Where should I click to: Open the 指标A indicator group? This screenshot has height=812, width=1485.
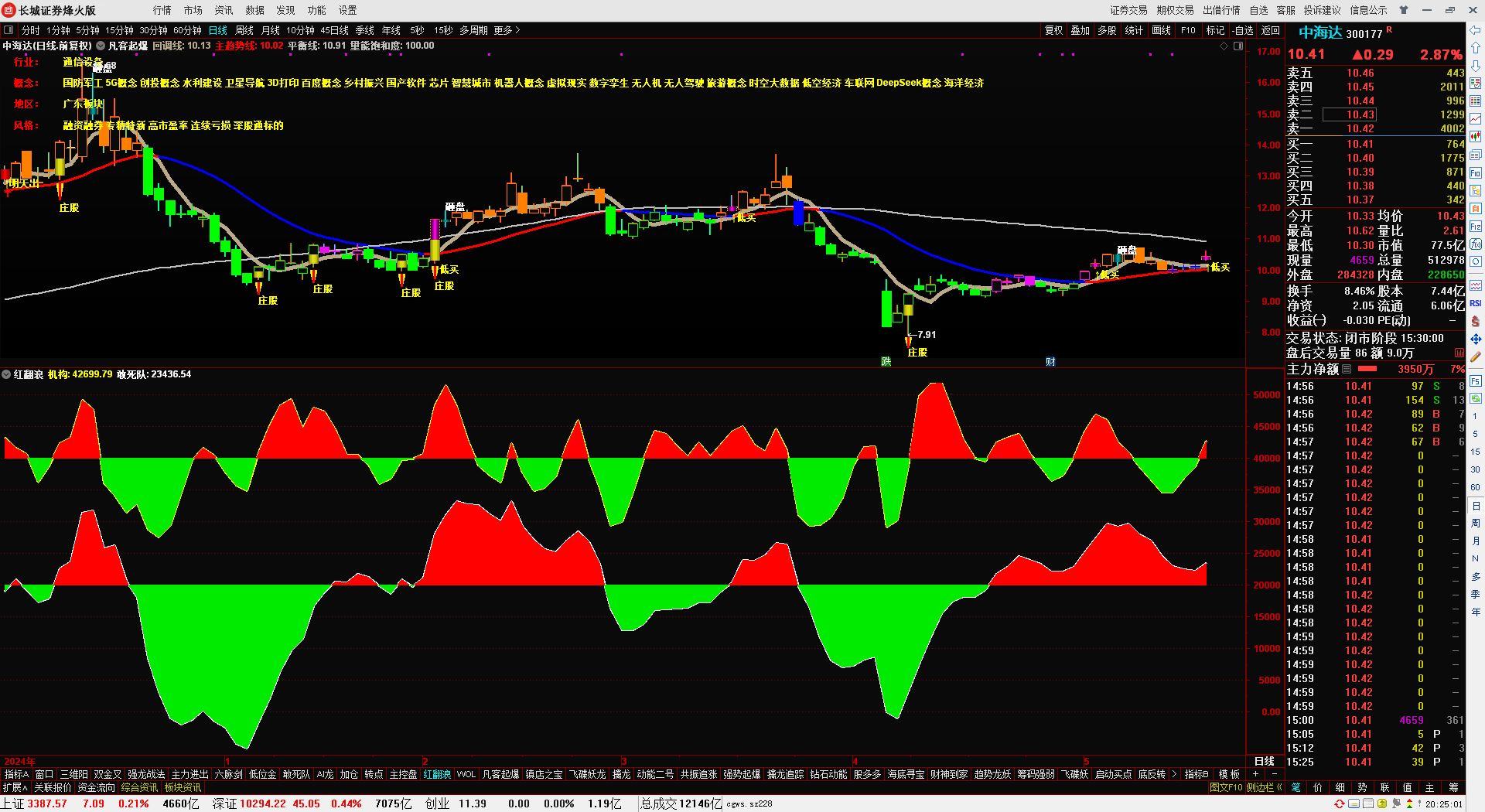[x=16, y=774]
